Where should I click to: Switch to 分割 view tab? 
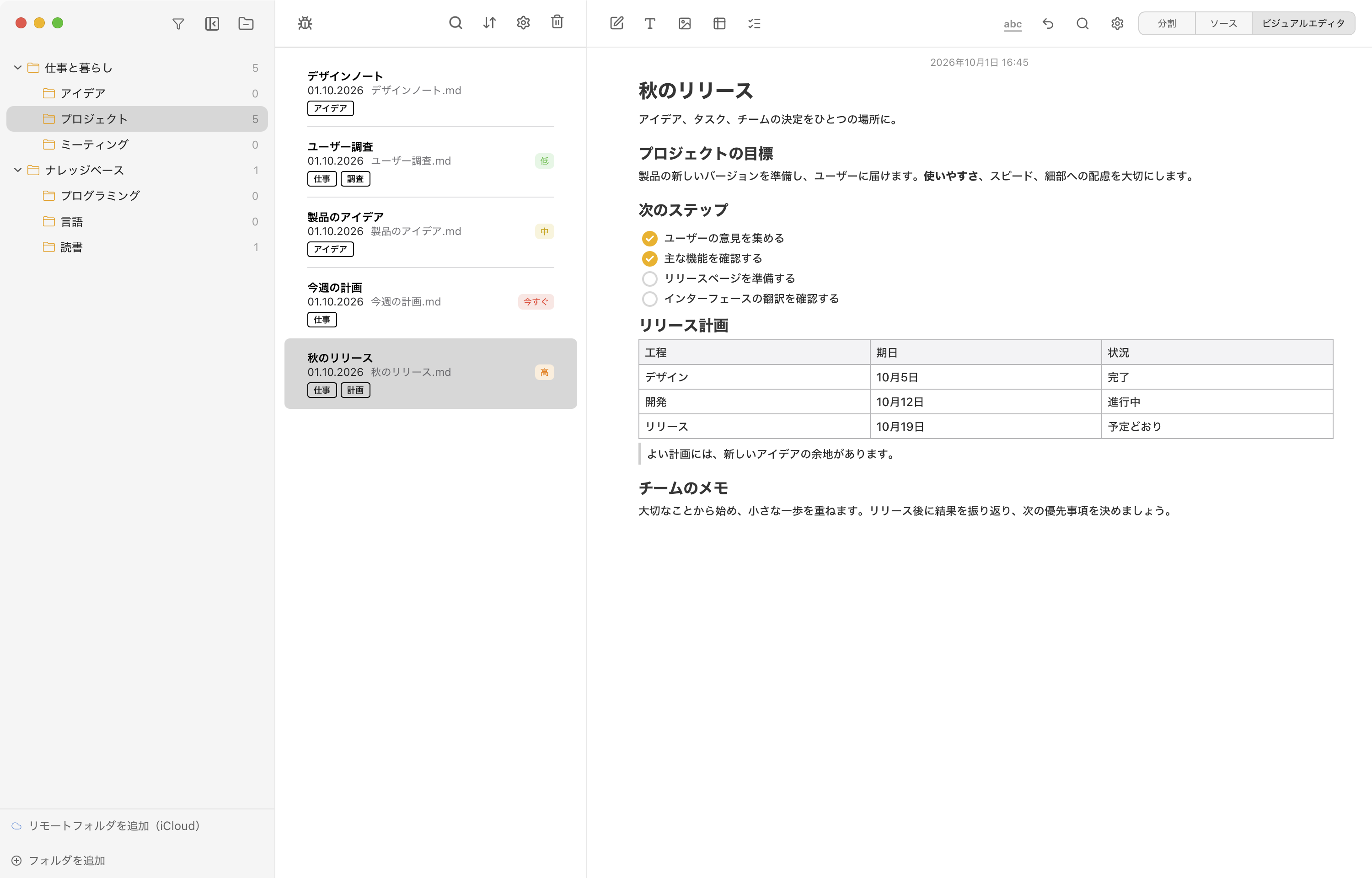pyautogui.click(x=1166, y=23)
